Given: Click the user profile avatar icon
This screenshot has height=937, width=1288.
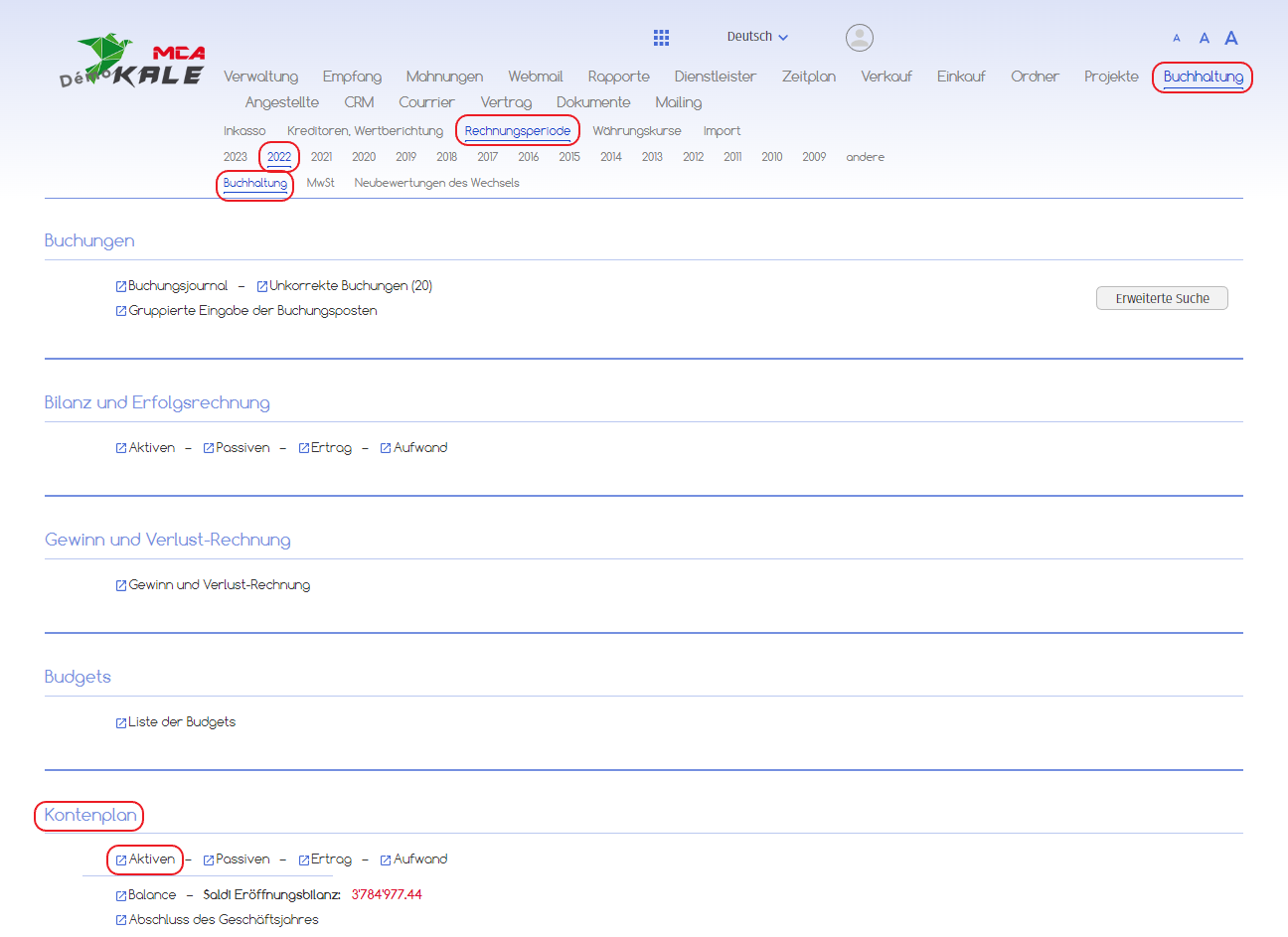Looking at the screenshot, I should click(x=859, y=38).
